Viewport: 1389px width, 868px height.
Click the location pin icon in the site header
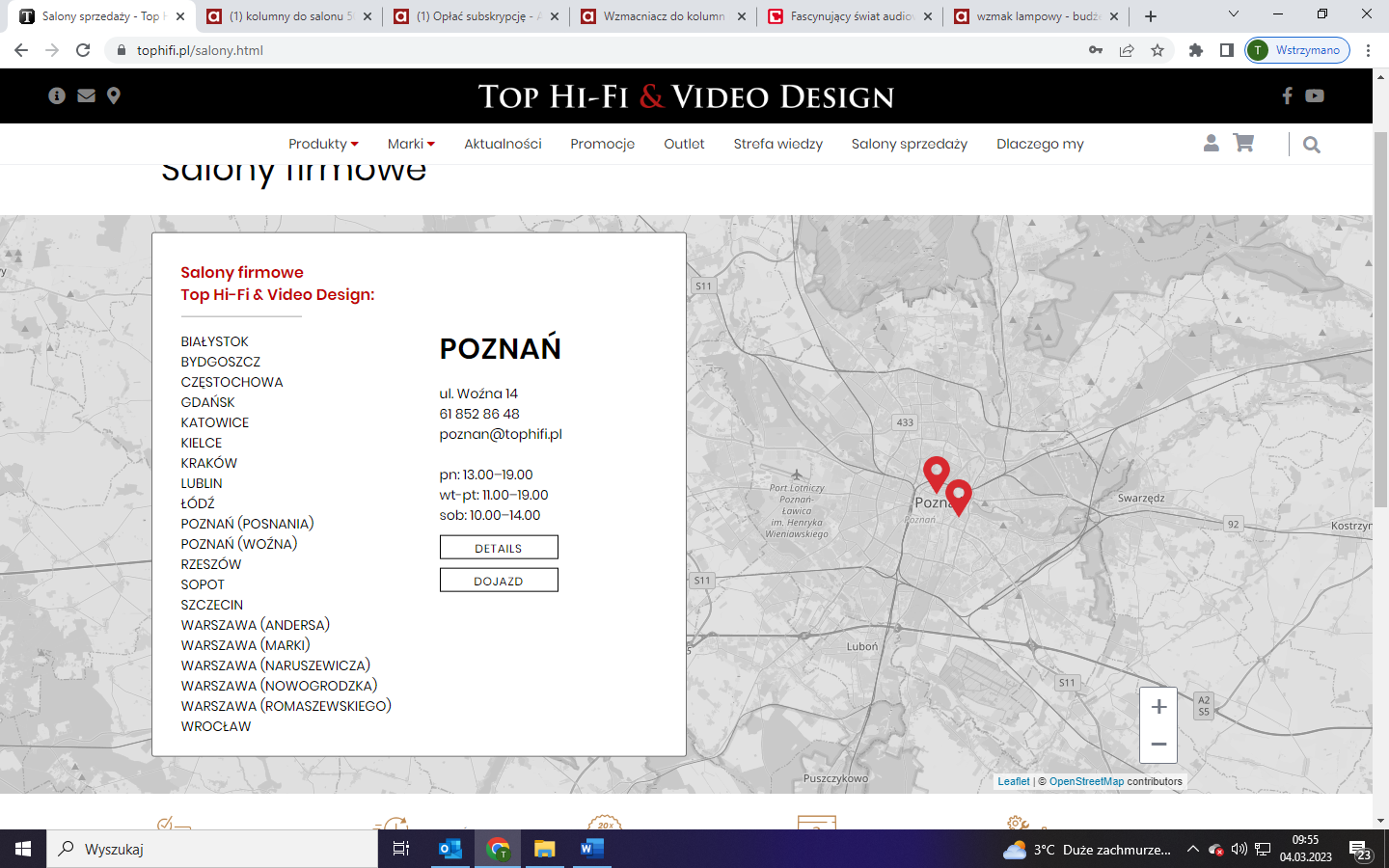click(114, 95)
